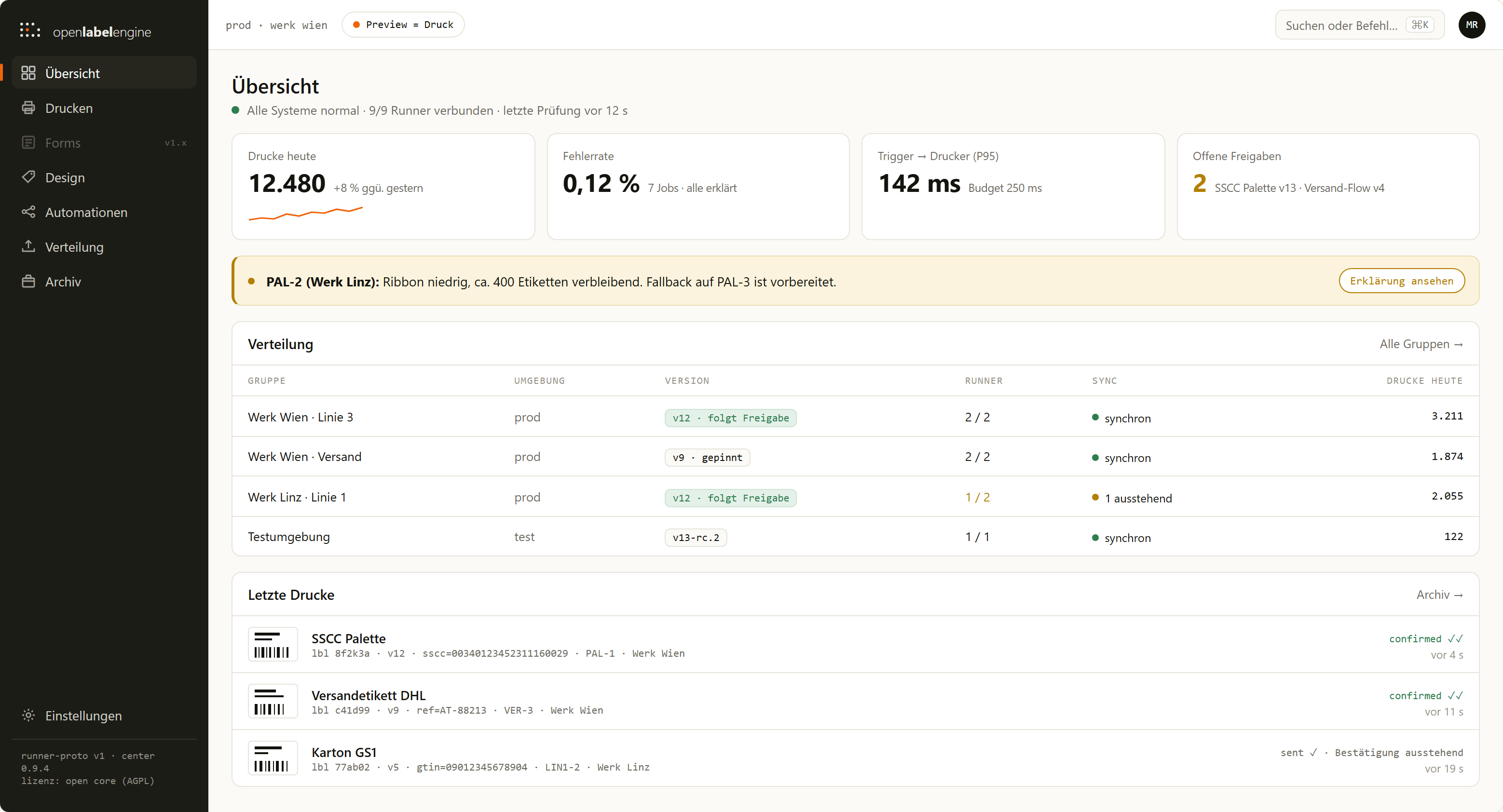Click the Drucken printer icon

pos(28,108)
